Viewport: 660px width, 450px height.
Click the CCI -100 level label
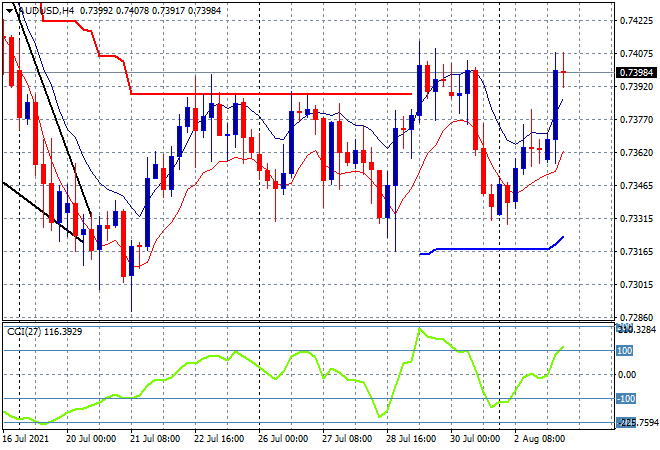coord(626,399)
